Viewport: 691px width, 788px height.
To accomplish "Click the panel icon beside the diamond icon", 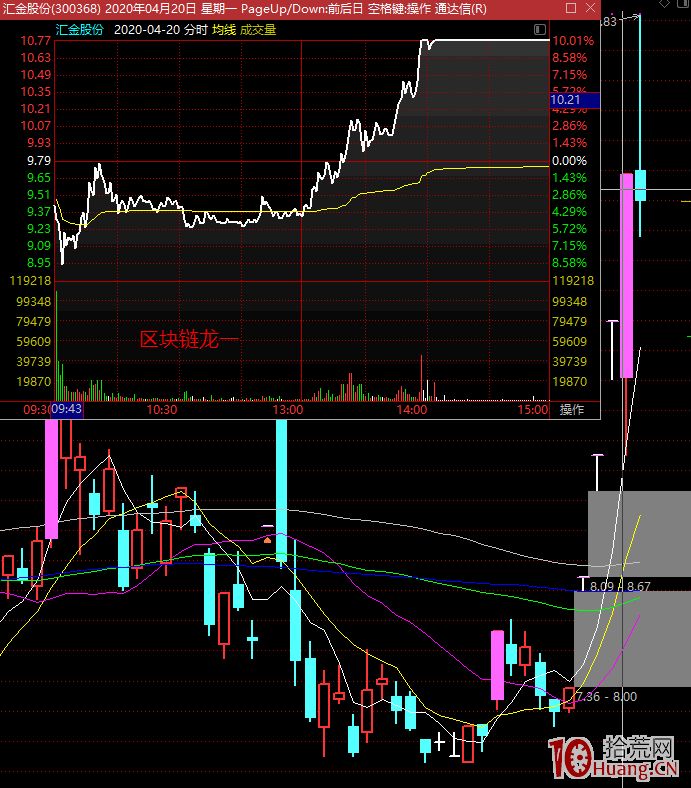I will (x=684, y=3).
